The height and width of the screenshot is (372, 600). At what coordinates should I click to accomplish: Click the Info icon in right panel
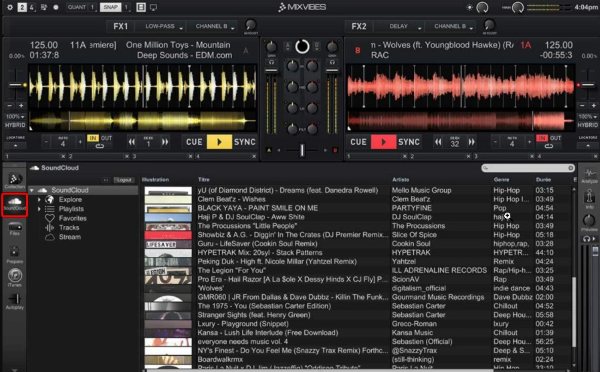click(x=589, y=199)
